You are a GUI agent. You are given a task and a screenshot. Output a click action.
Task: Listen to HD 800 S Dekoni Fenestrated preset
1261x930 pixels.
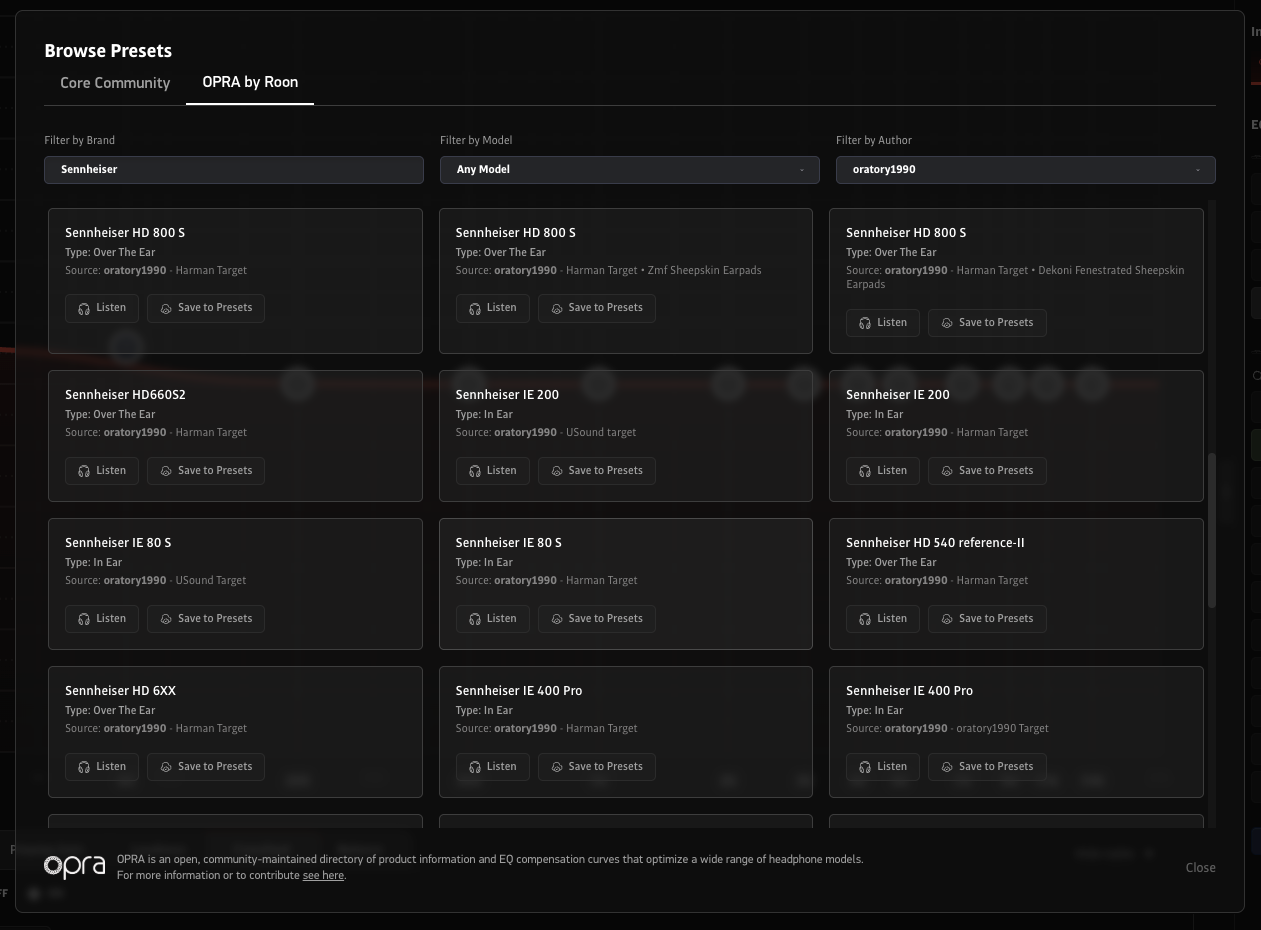(x=883, y=323)
